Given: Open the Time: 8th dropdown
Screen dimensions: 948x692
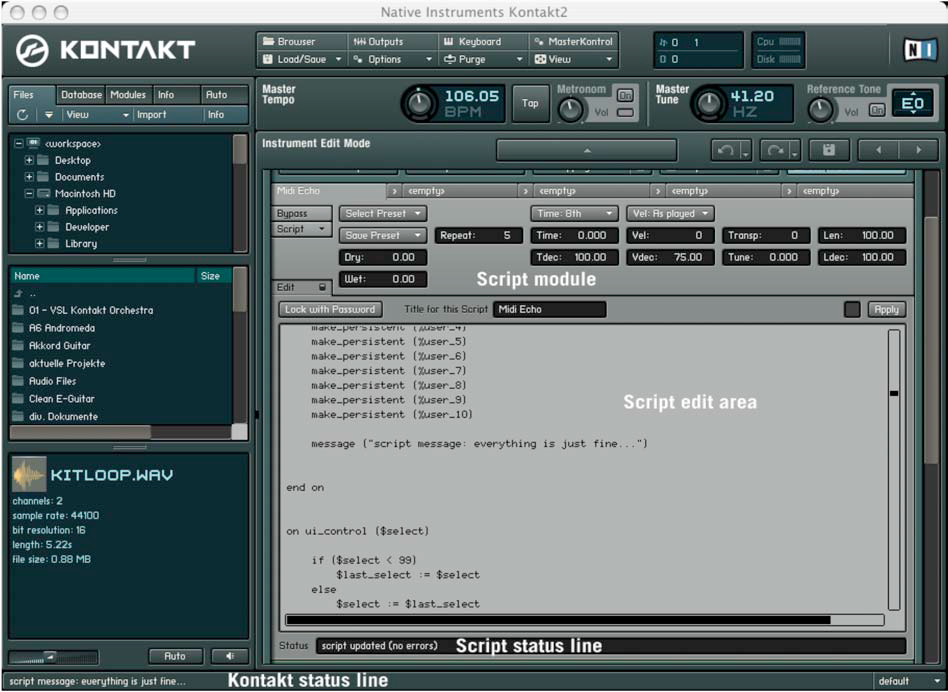Looking at the screenshot, I should pyautogui.click(x=574, y=214).
